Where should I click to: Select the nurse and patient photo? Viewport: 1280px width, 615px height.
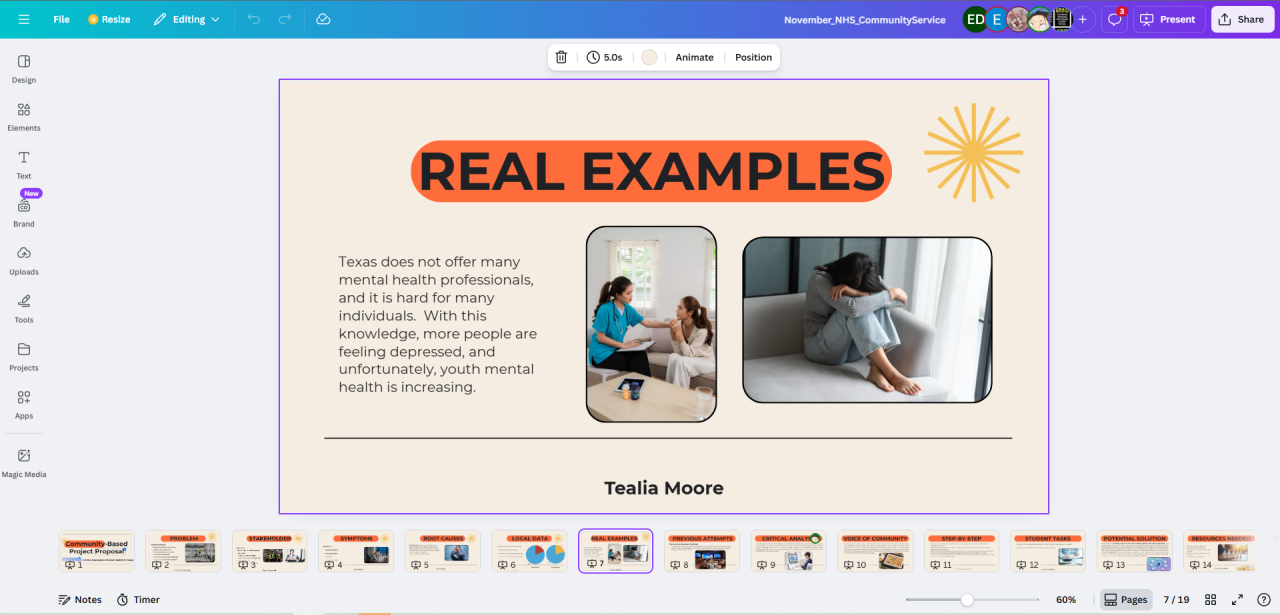[651, 324]
